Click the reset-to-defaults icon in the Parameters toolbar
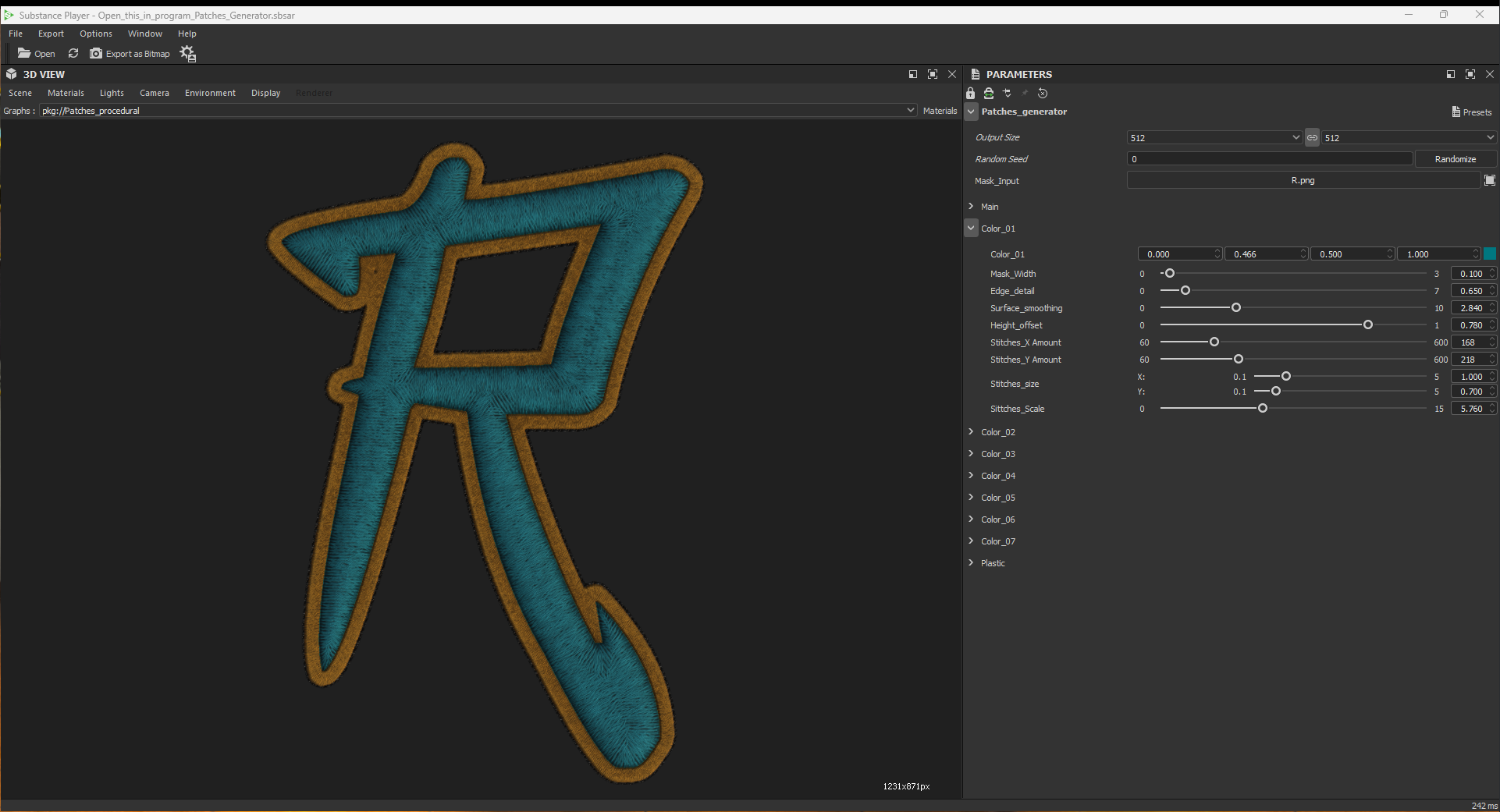The width and height of the screenshot is (1500, 812). tap(1043, 94)
